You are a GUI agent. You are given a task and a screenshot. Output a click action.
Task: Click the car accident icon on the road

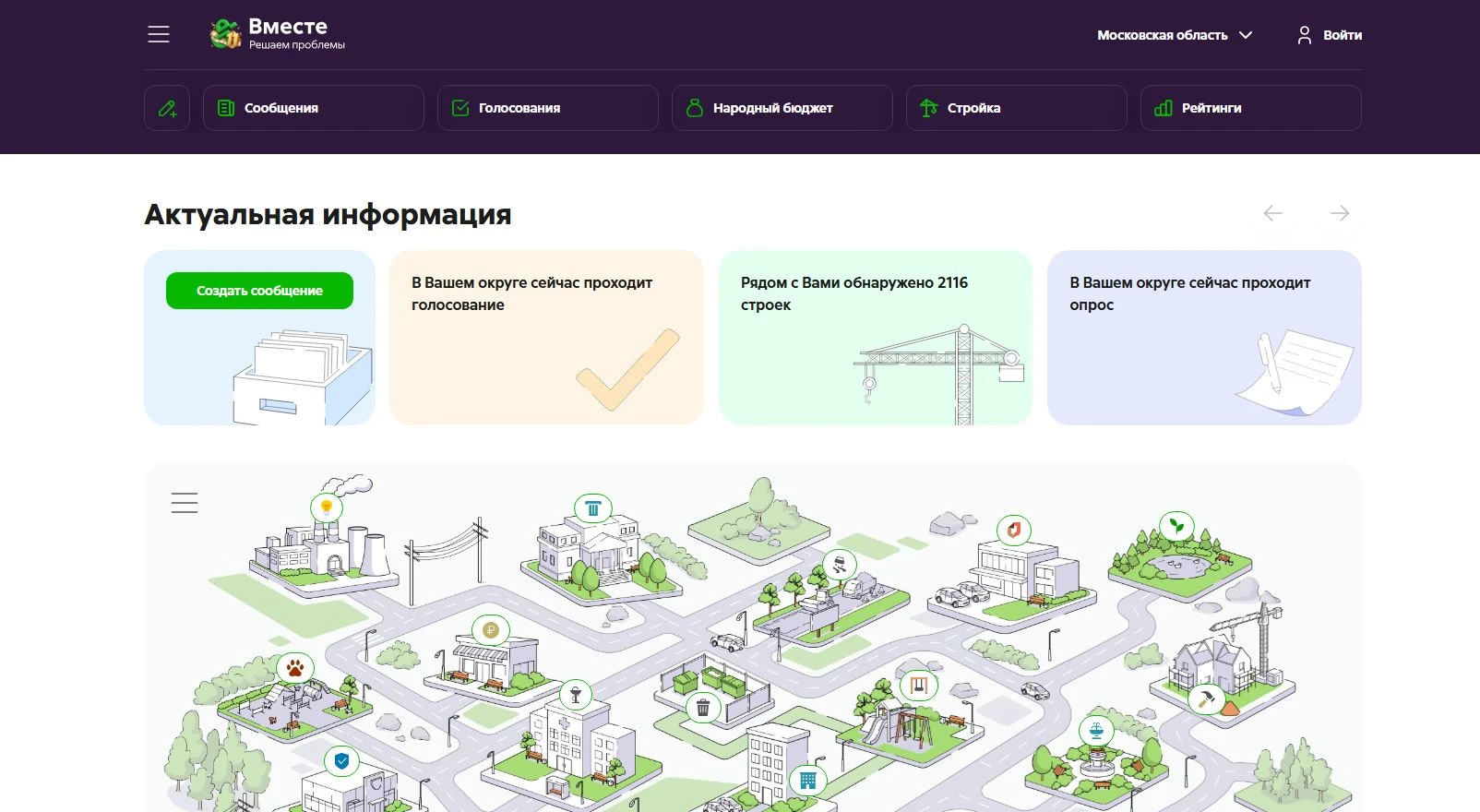(x=840, y=565)
